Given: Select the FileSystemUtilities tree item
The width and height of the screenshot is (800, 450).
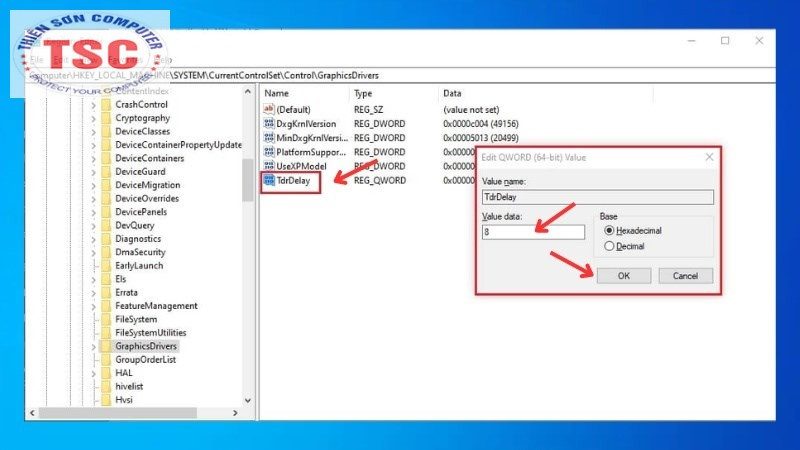Looking at the screenshot, I should (x=151, y=333).
